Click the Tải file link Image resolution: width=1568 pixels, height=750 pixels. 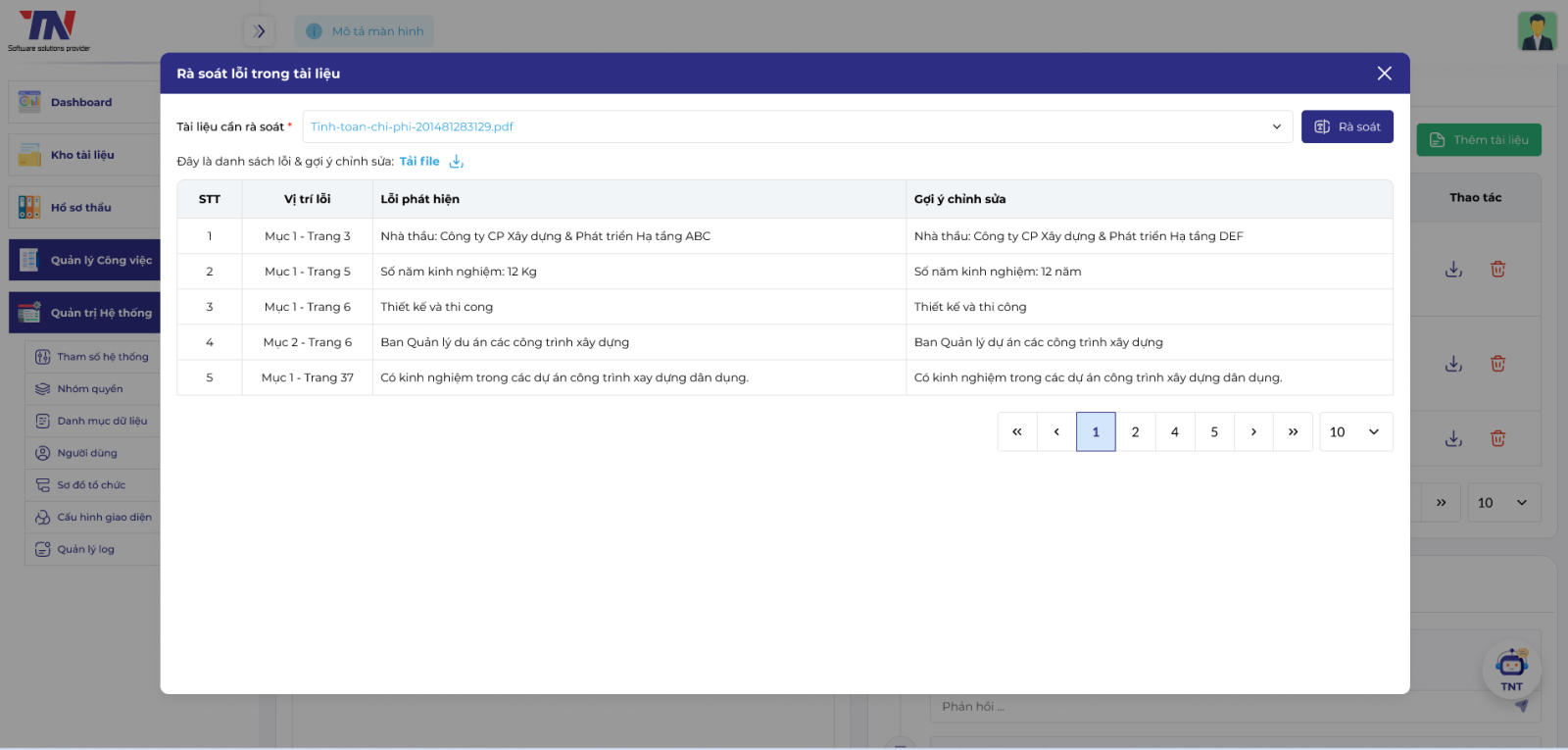(419, 162)
